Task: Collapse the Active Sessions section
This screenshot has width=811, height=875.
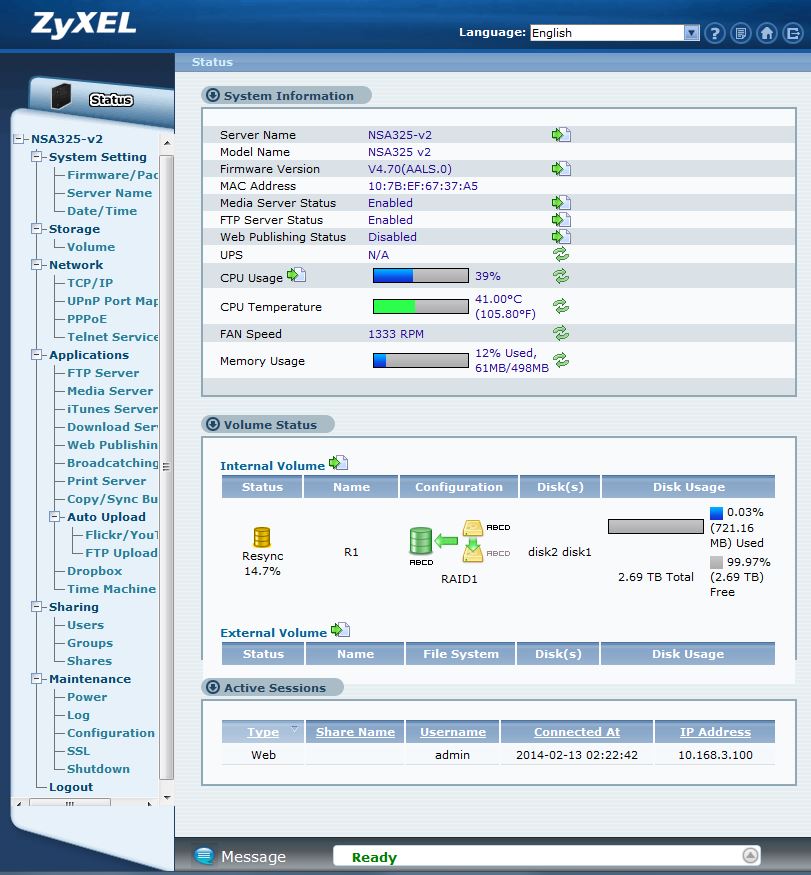Action: click(x=213, y=687)
